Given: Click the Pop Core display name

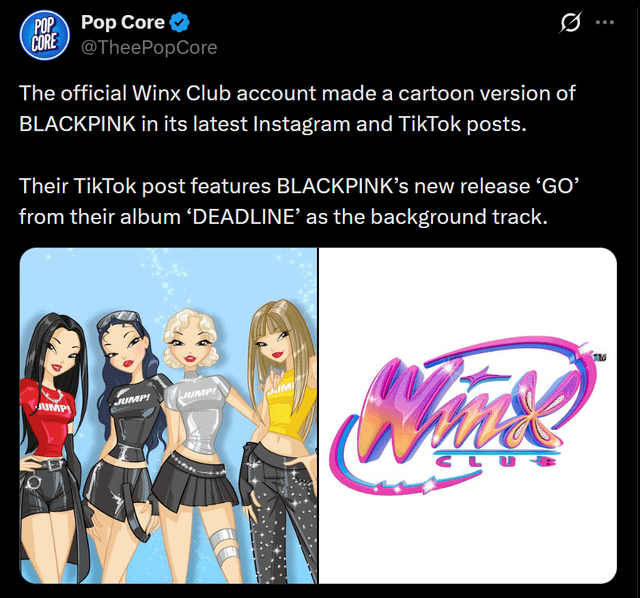Looking at the screenshot, I should [123, 22].
